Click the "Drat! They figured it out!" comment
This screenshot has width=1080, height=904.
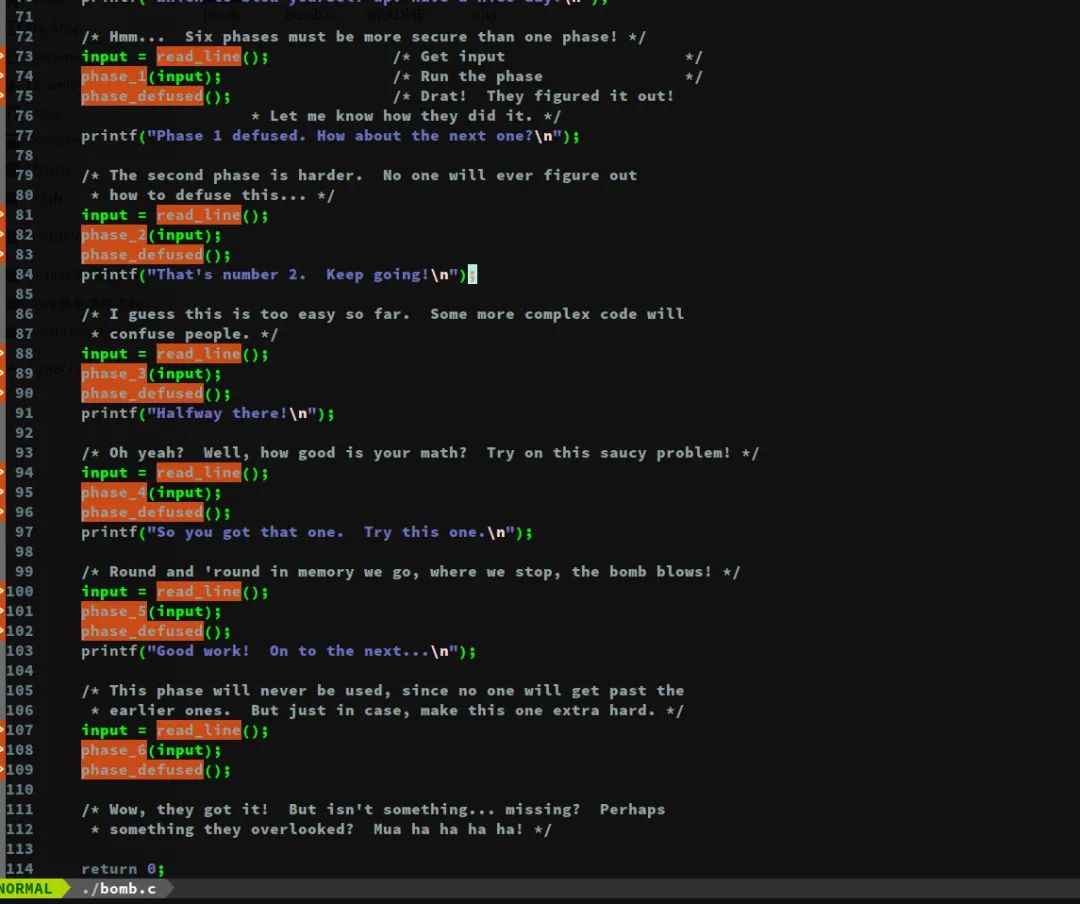point(533,96)
